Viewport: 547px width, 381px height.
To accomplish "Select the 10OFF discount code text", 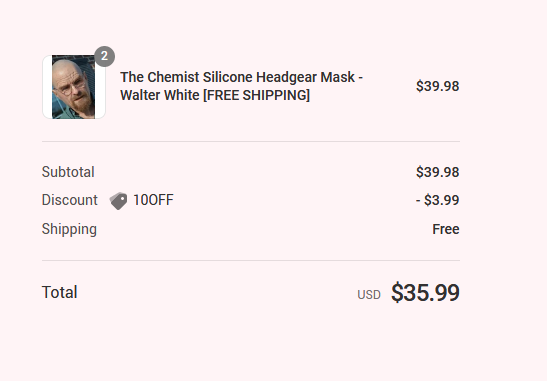I will (153, 200).
